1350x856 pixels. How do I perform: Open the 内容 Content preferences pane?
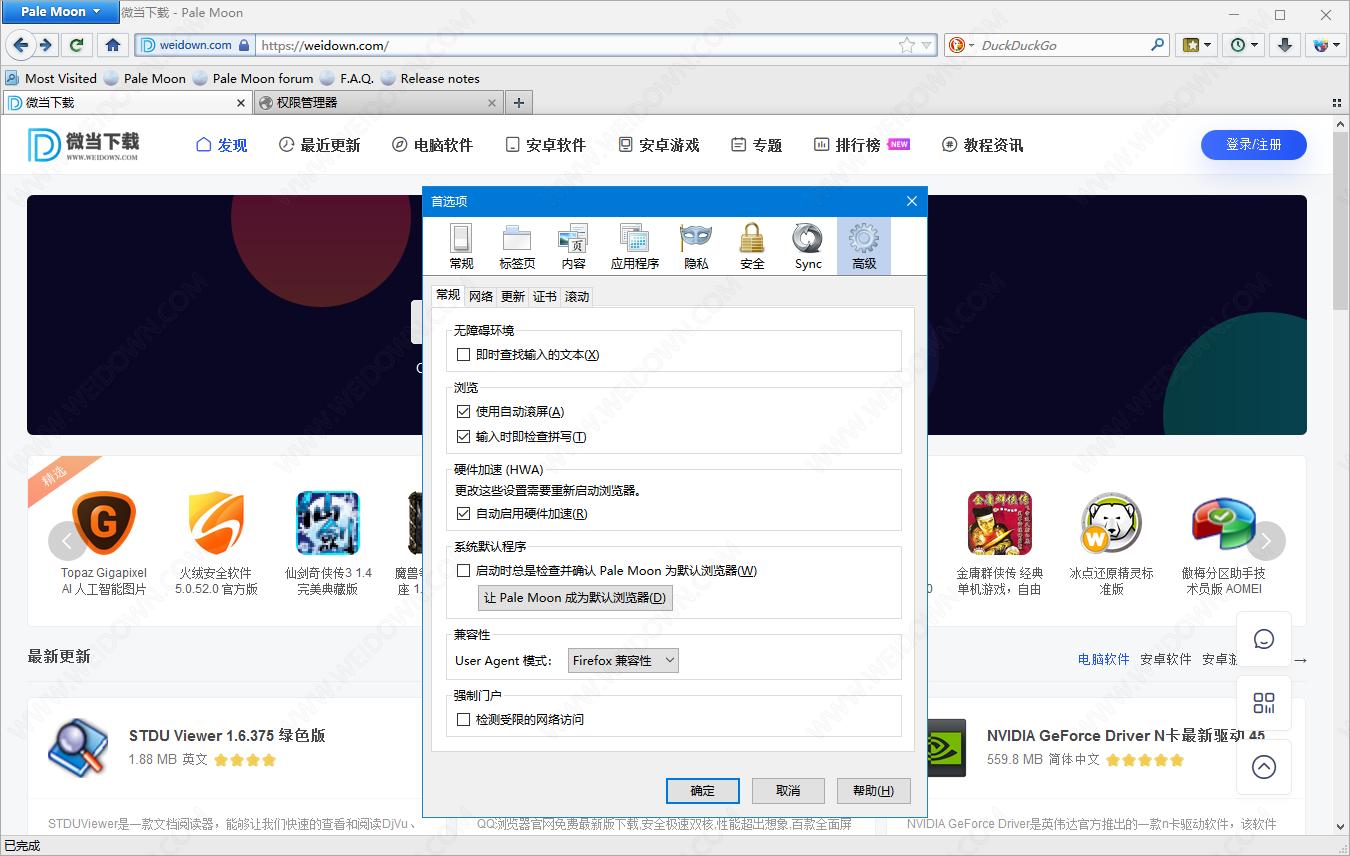[573, 246]
